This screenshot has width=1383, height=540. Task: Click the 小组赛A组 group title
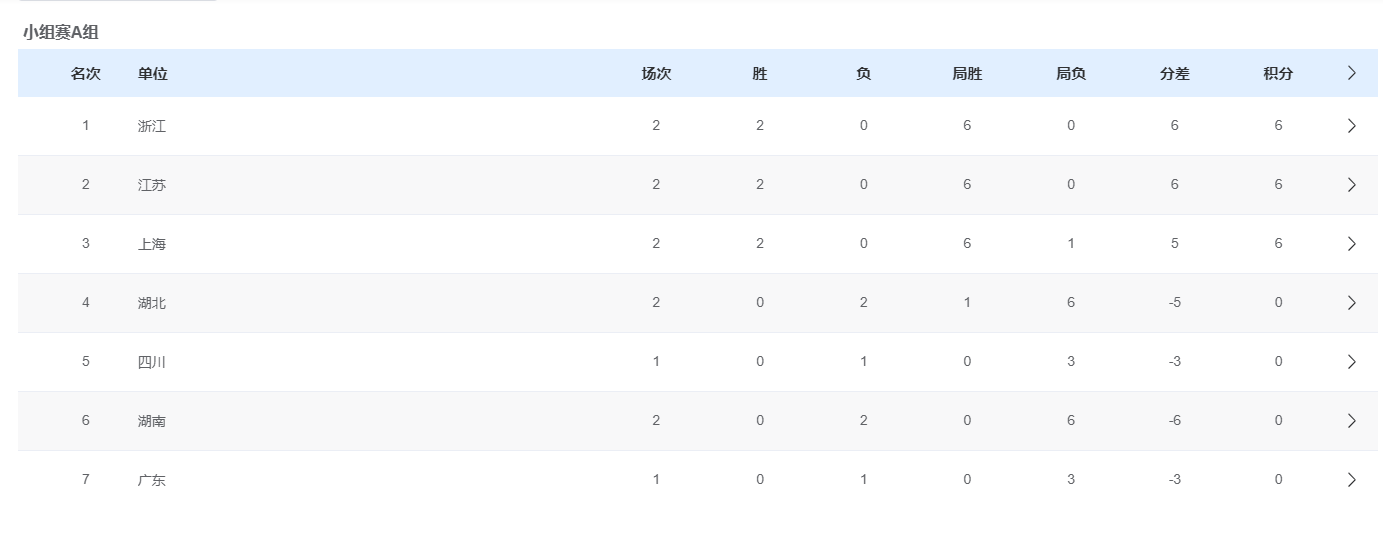click(x=61, y=33)
